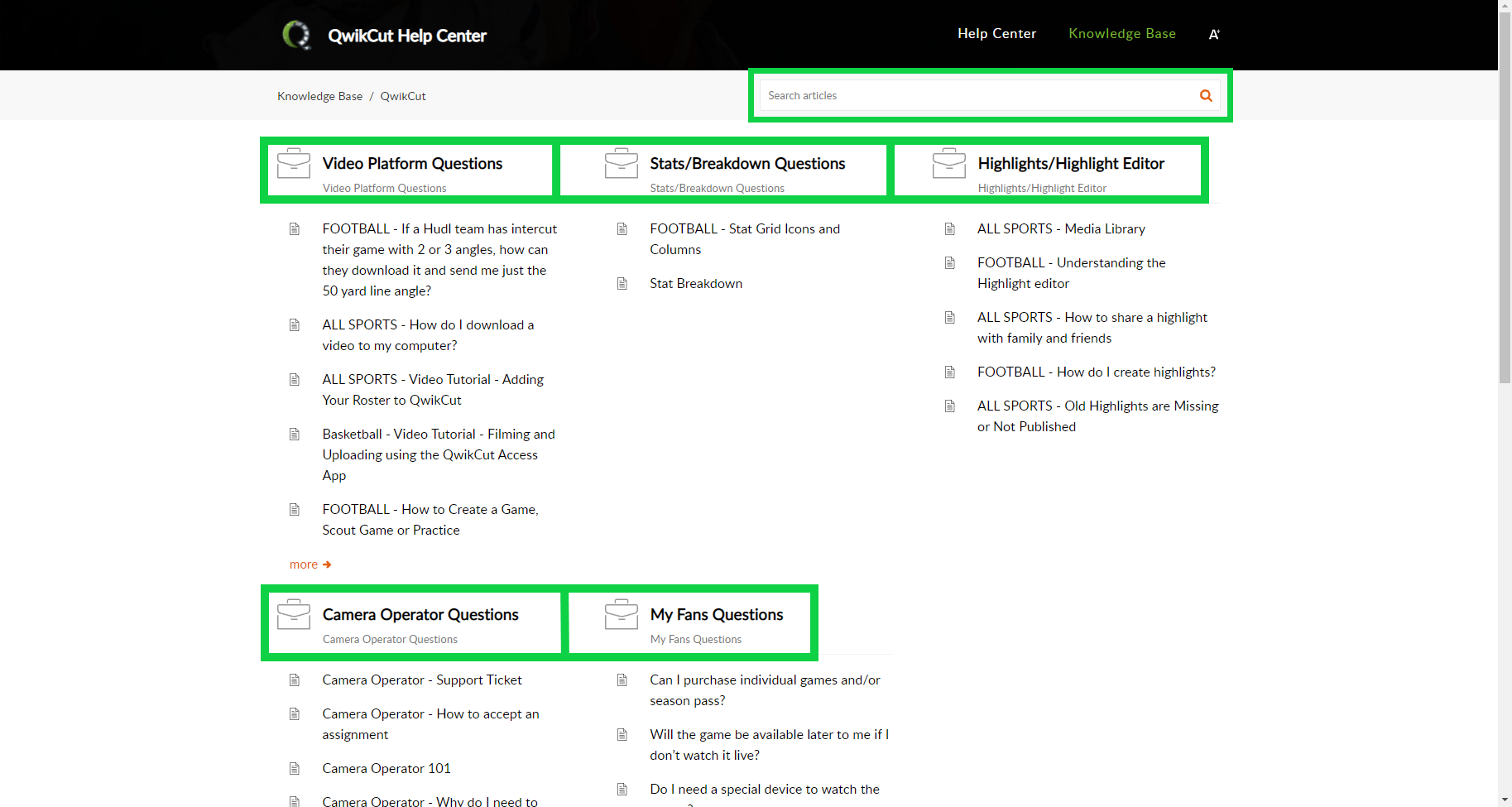Open 'Basketball - Video Tutorial - Filming and Uploading'
This screenshot has height=807, width=1512.
[439, 454]
